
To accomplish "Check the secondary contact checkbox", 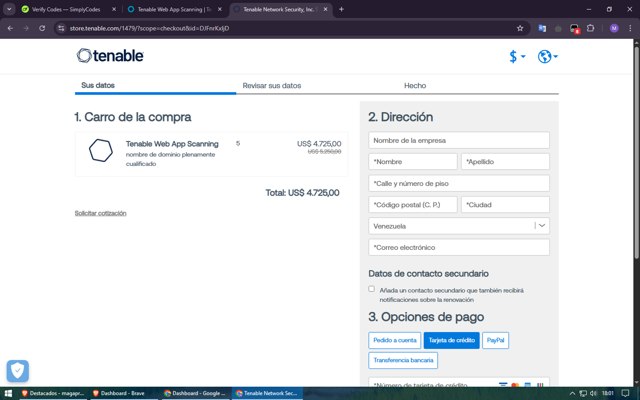I will pyautogui.click(x=371, y=289).
